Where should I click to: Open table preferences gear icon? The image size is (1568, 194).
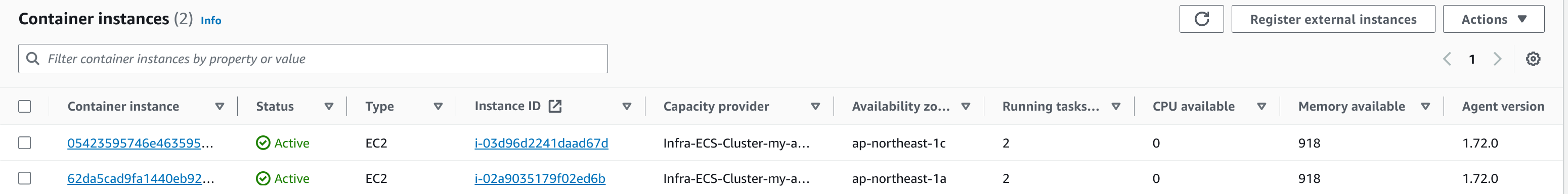pyautogui.click(x=1533, y=59)
